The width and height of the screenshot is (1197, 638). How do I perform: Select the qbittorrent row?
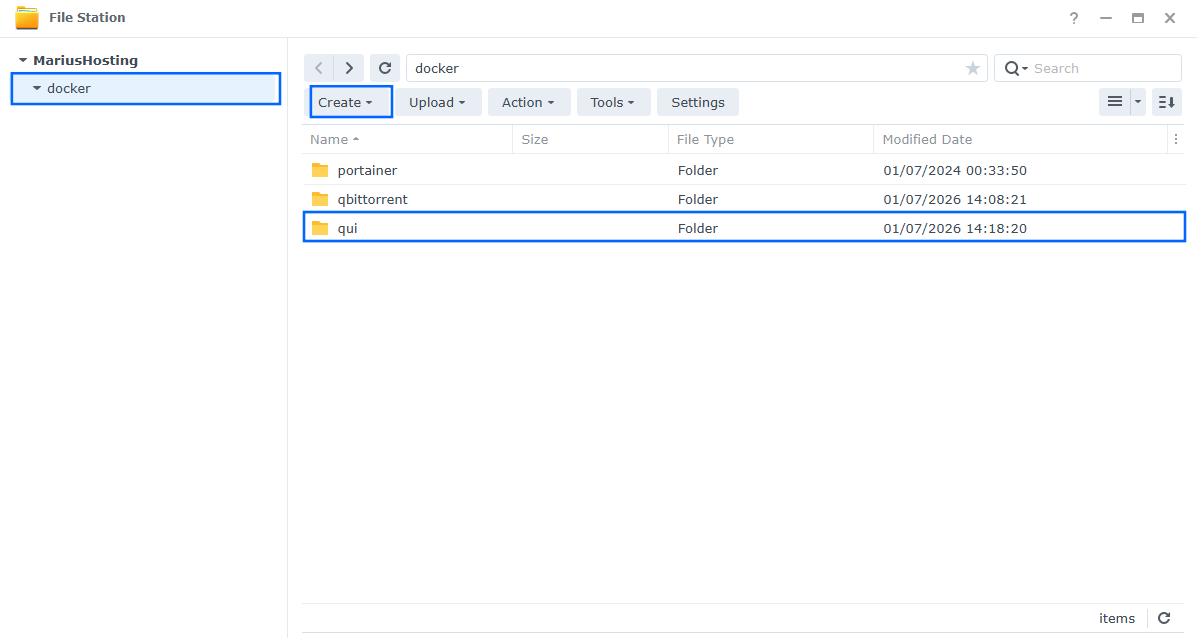[600, 199]
